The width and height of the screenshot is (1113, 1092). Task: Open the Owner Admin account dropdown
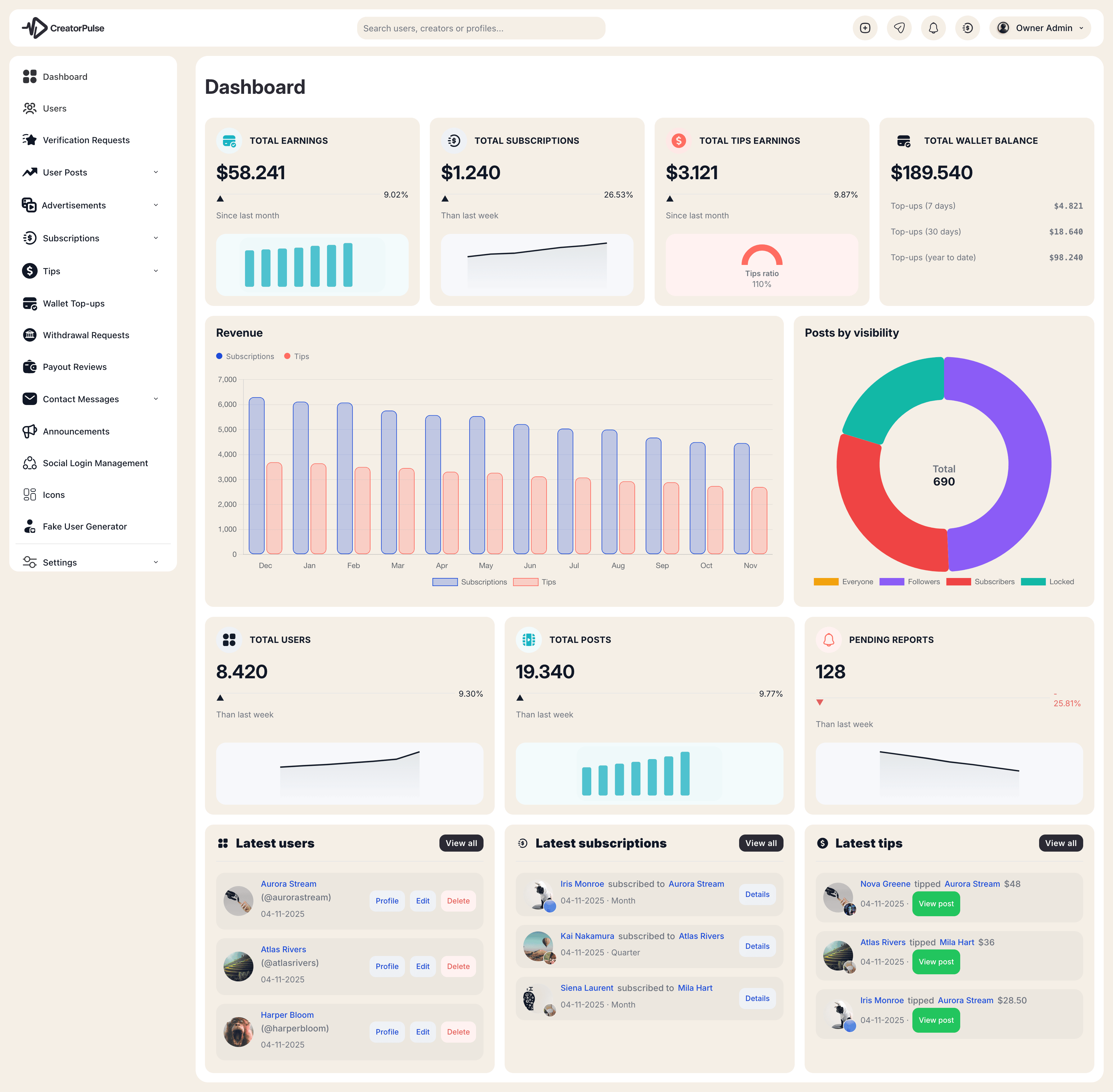[1040, 28]
